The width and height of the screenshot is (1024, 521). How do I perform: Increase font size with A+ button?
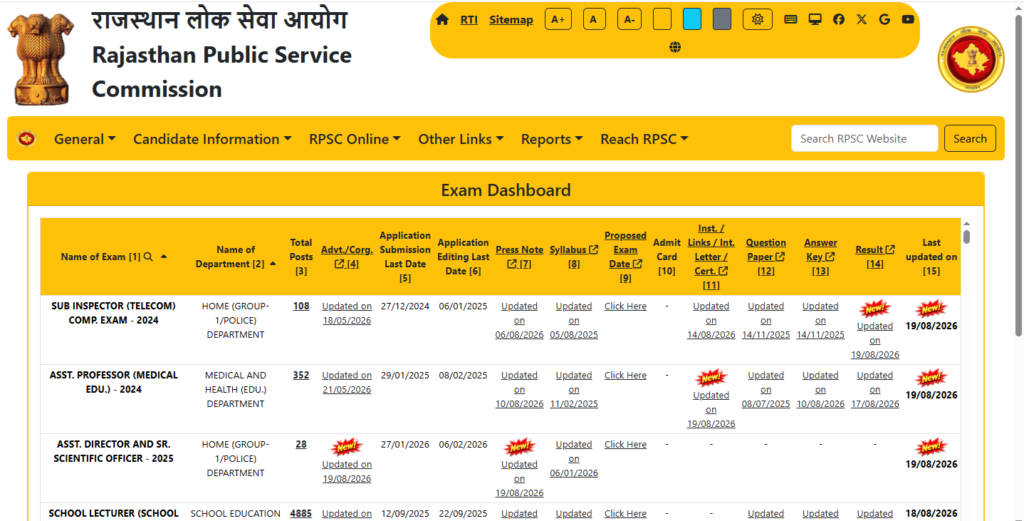558,20
